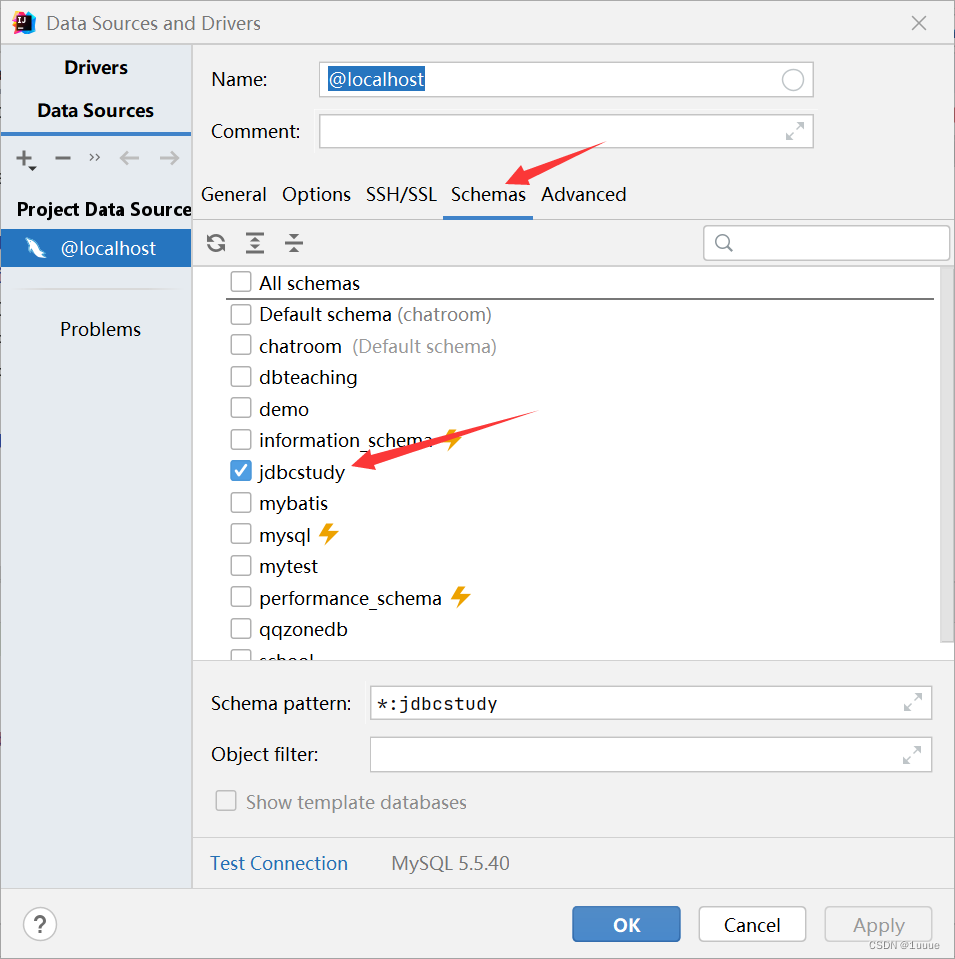The image size is (955, 959).
Task: Check the mybatis schema checkbox
Action: point(240,502)
